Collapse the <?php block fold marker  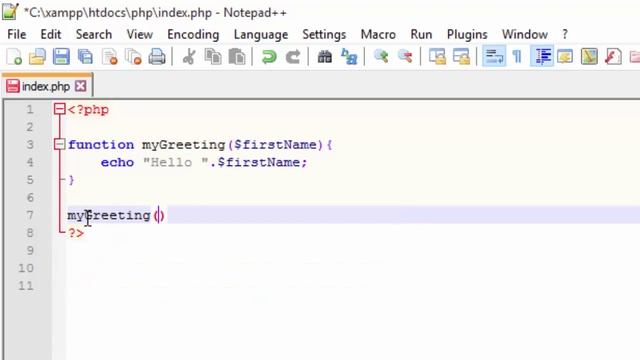click(60, 109)
